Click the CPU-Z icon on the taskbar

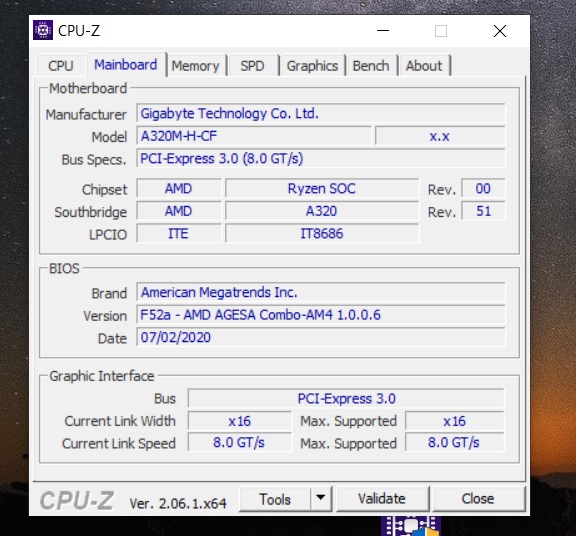tap(411, 526)
